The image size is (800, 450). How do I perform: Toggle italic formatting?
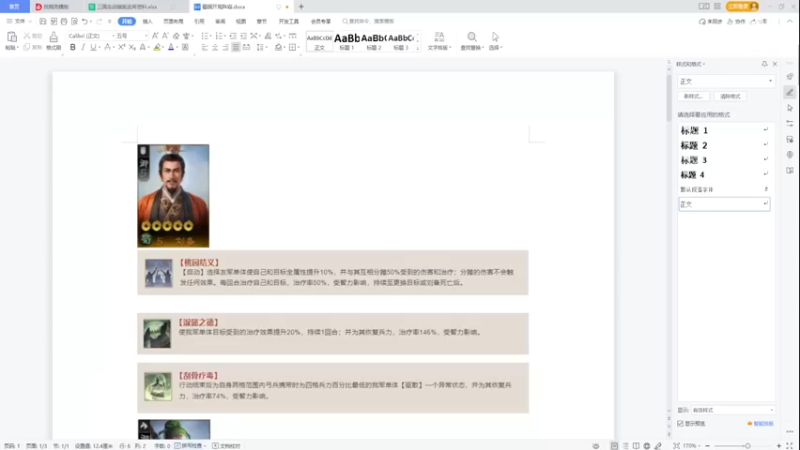click(x=83, y=47)
